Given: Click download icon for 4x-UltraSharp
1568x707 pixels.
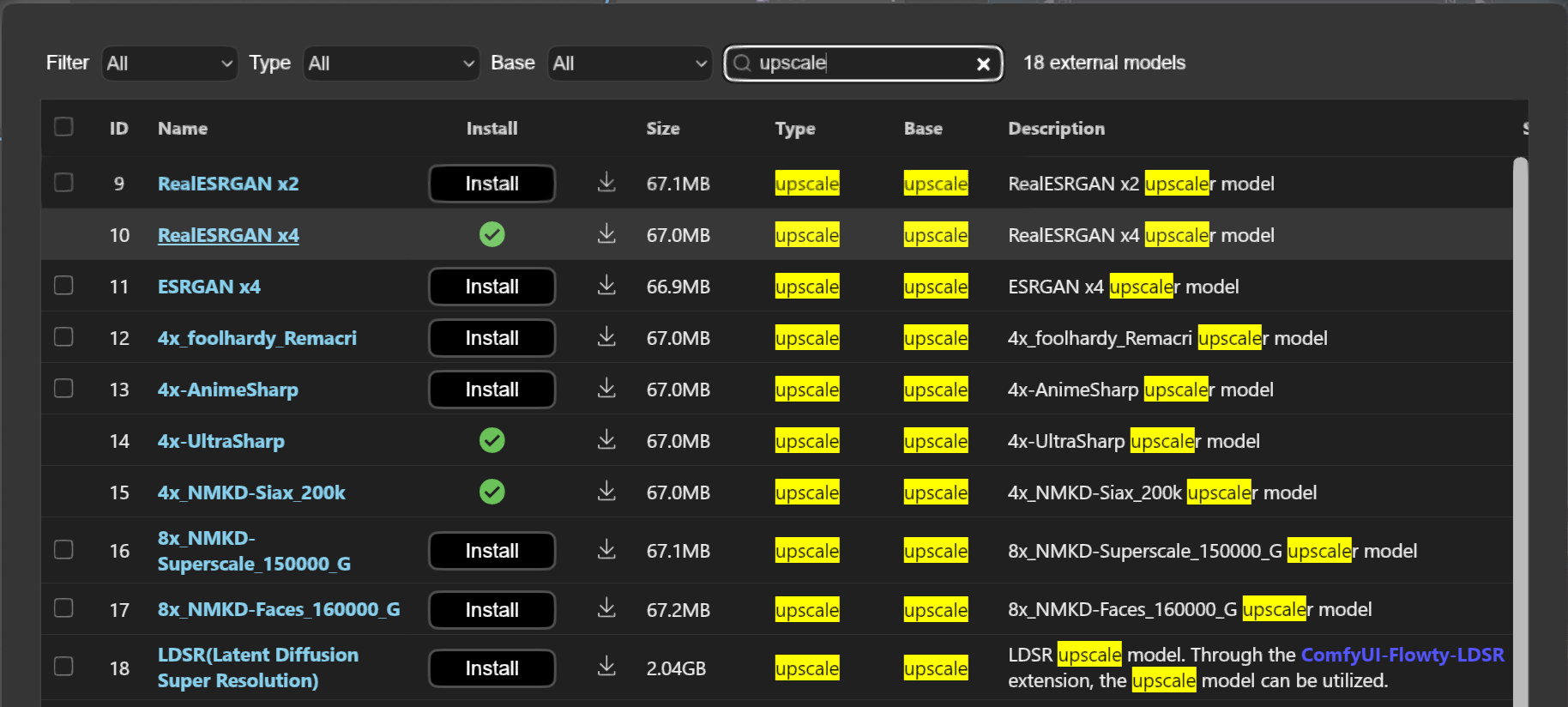Looking at the screenshot, I should click(x=606, y=440).
